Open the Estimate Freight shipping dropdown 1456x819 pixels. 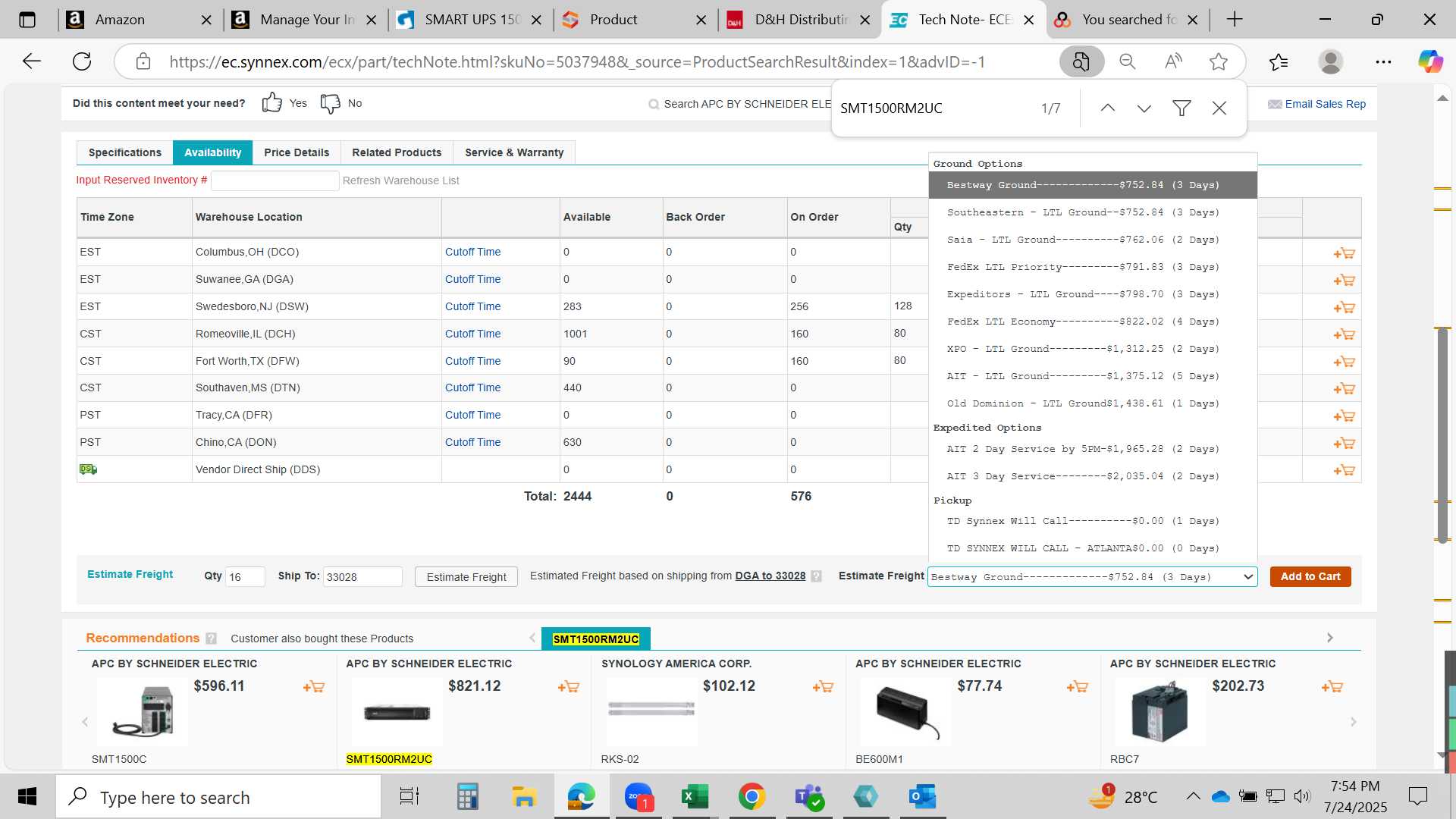pyautogui.click(x=1092, y=577)
